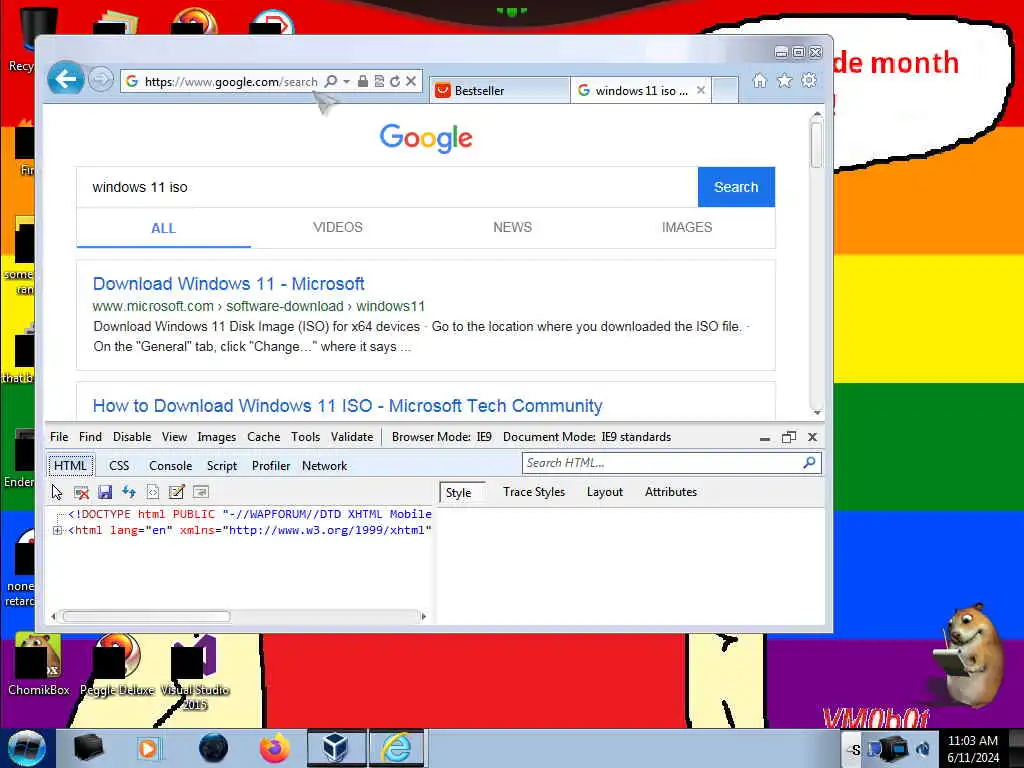Screen dimensions: 1024x768
Task: Open 'How to Download Windows 11 ISO' result
Action: pos(347,406)
